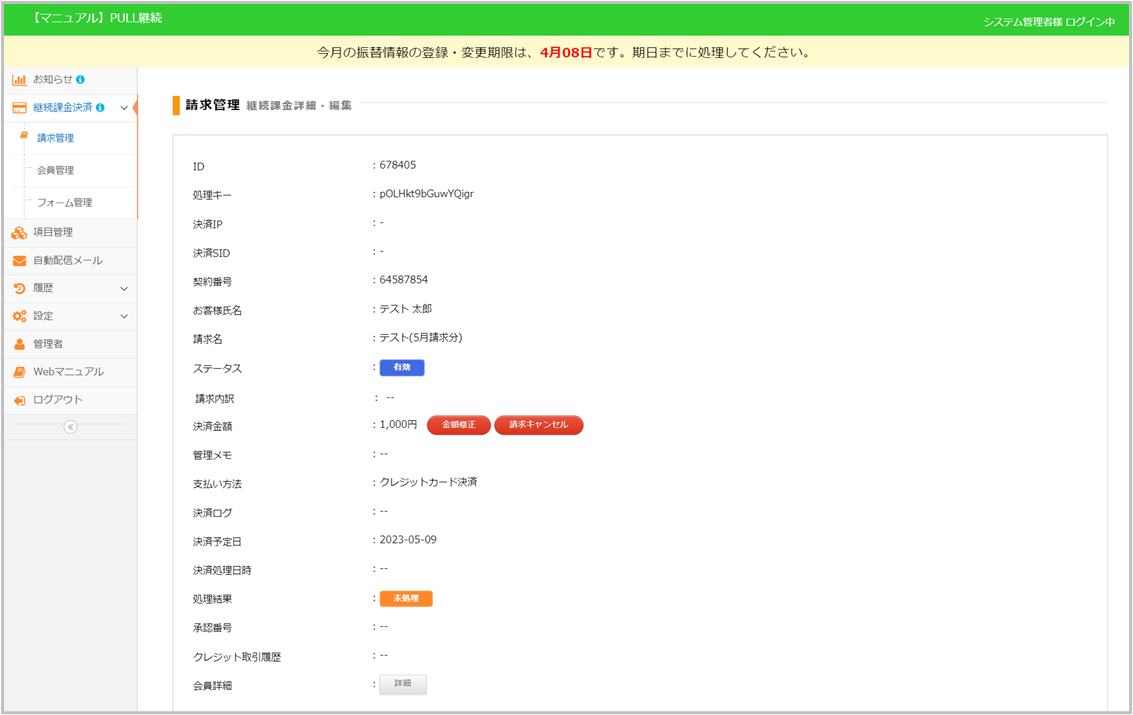
Task: Open member details with 詳細 button
Action: coord(403,685)
